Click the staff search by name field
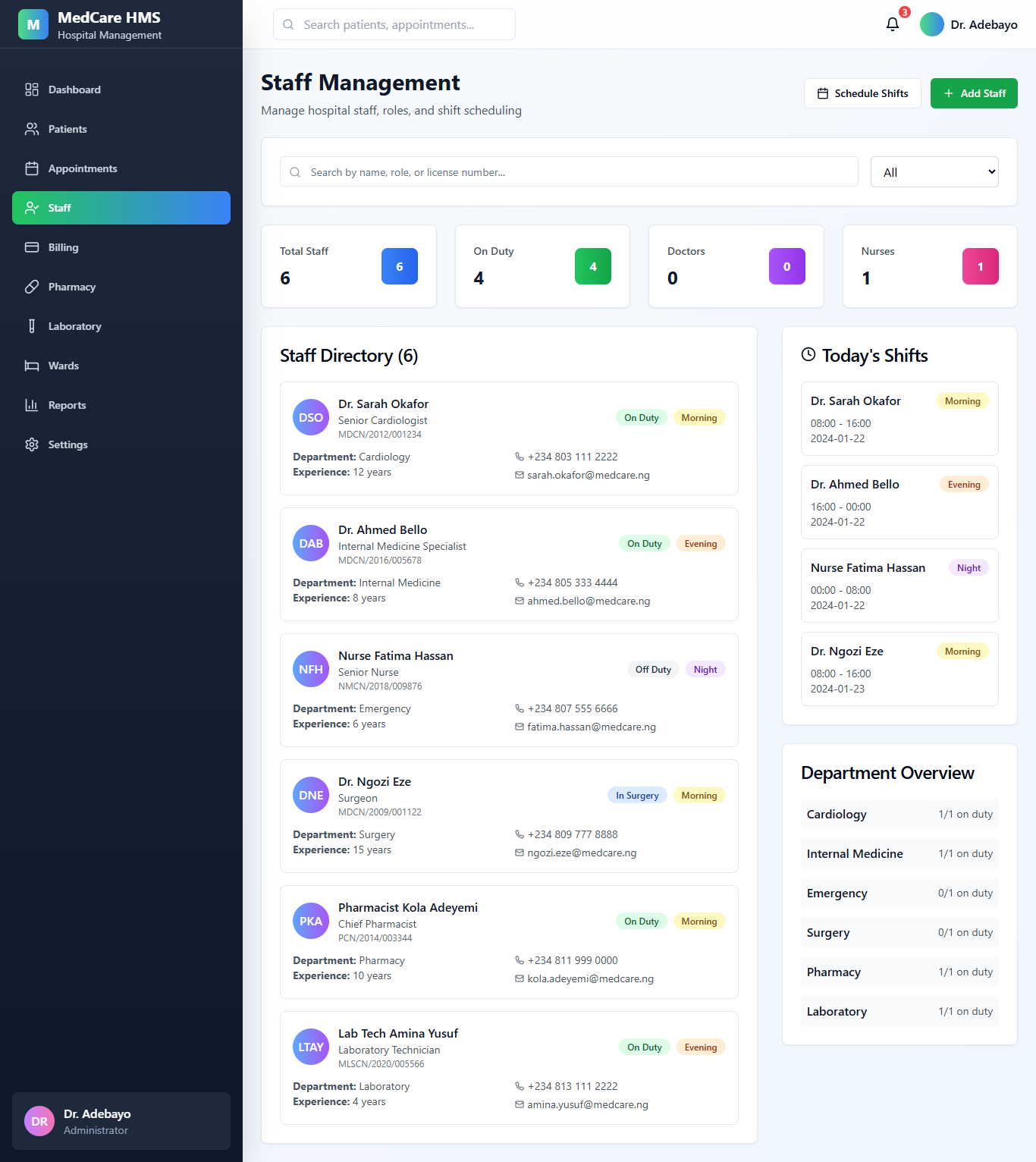1036x1162 pixels. click(569, 172)
